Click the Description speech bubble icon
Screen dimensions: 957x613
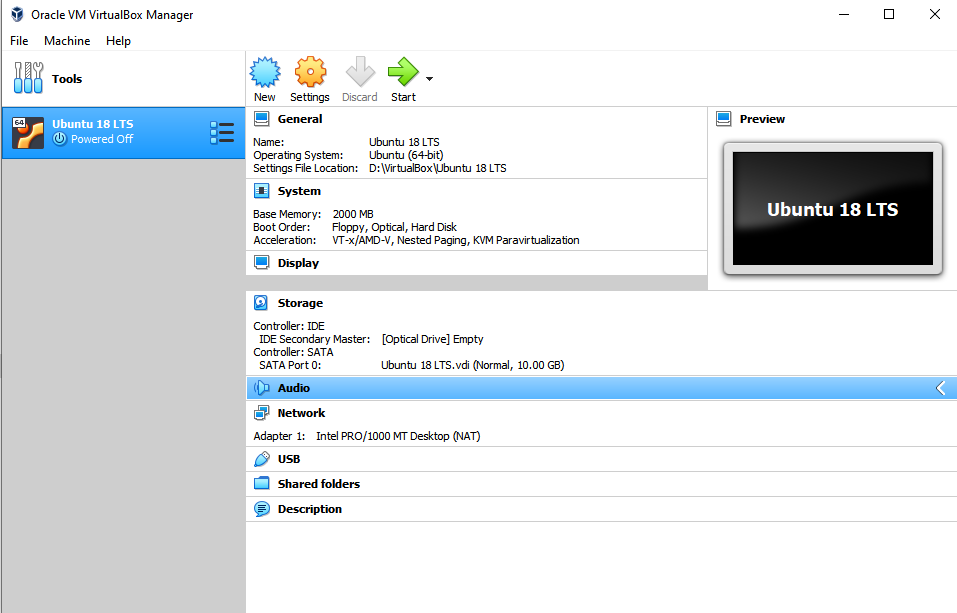[261, 509]
